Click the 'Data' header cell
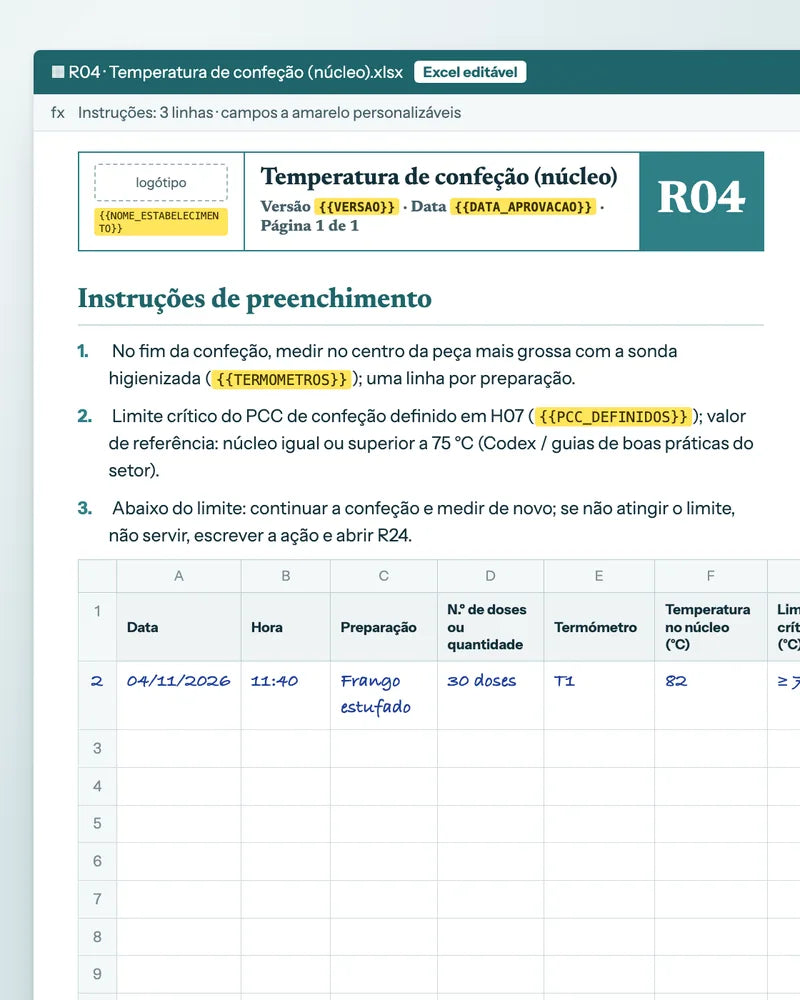Viewport: 800px width, 1000px height. 179,627
